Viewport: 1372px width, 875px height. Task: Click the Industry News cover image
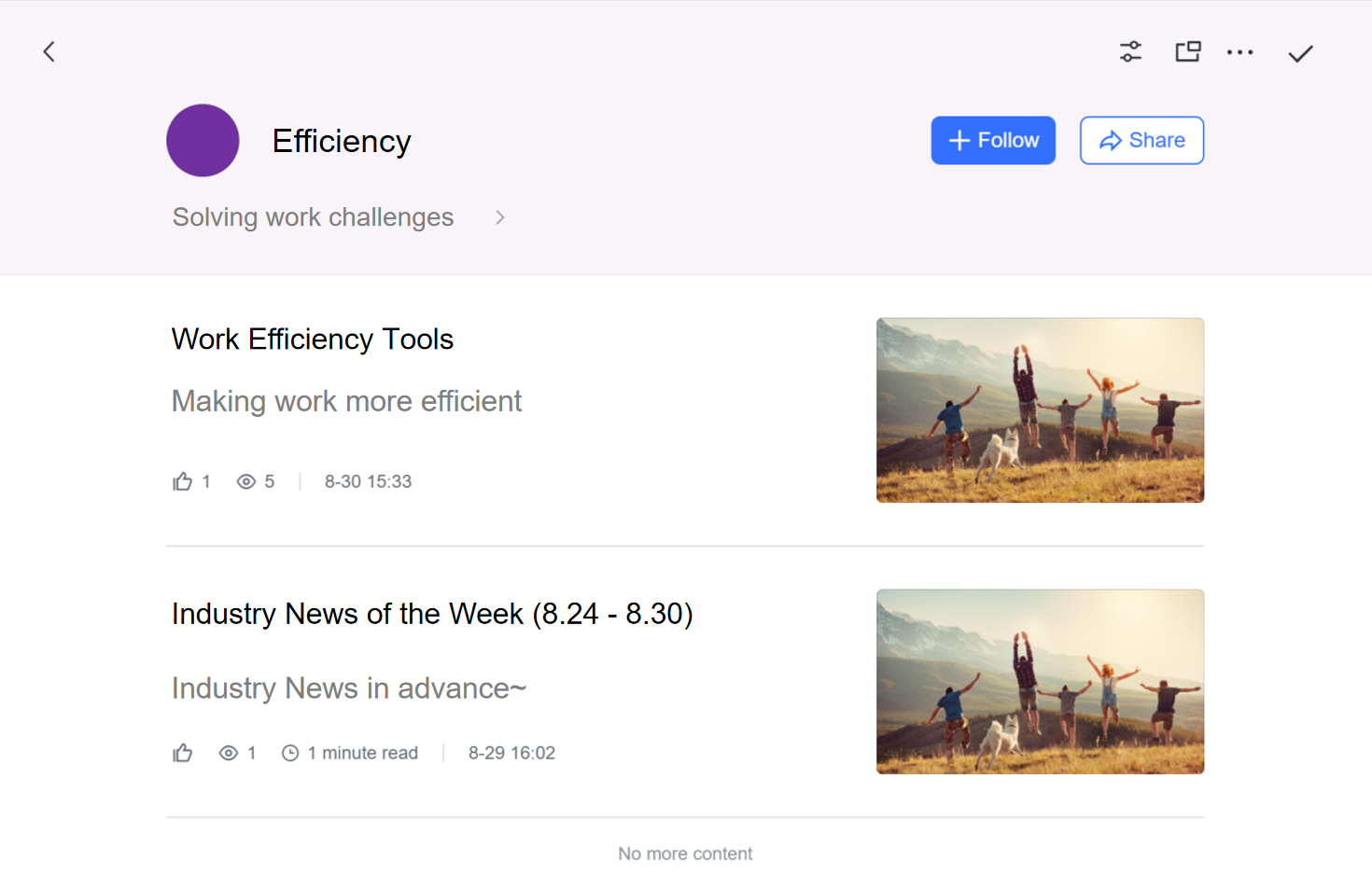click(x=1040, y=681)
